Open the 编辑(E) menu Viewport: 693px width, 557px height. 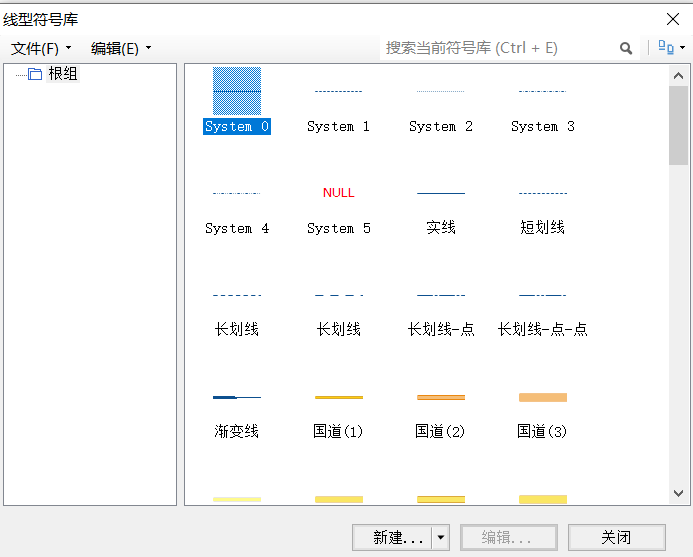point(121,48)
